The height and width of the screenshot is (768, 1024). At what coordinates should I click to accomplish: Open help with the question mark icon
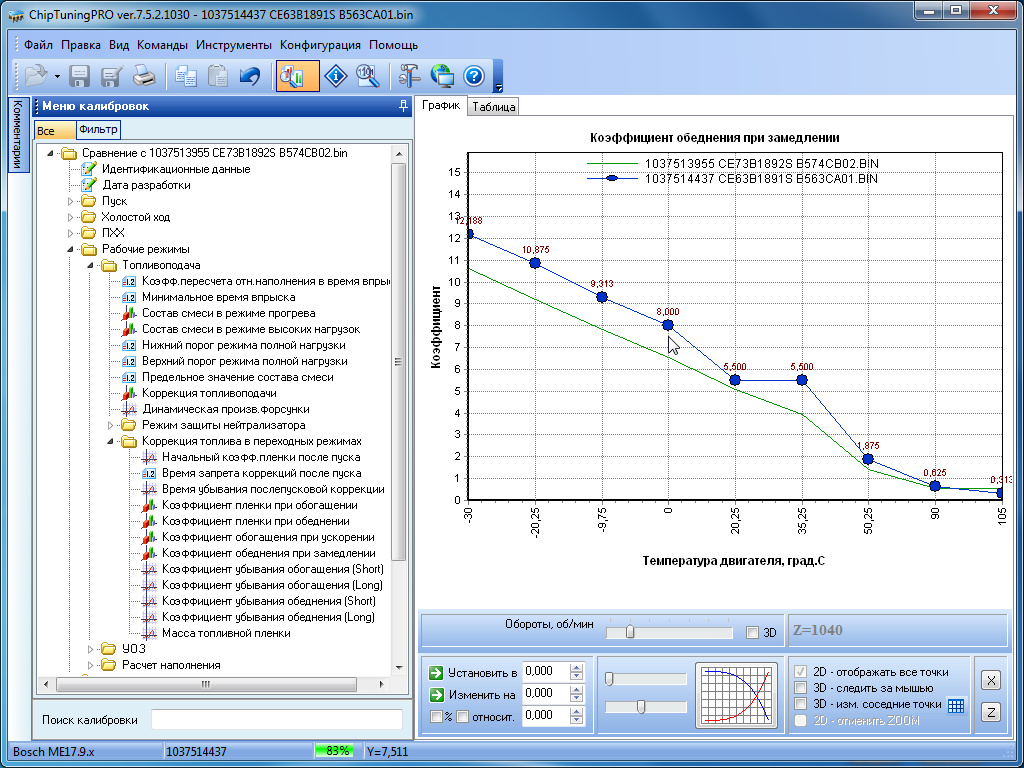(474, 76)
